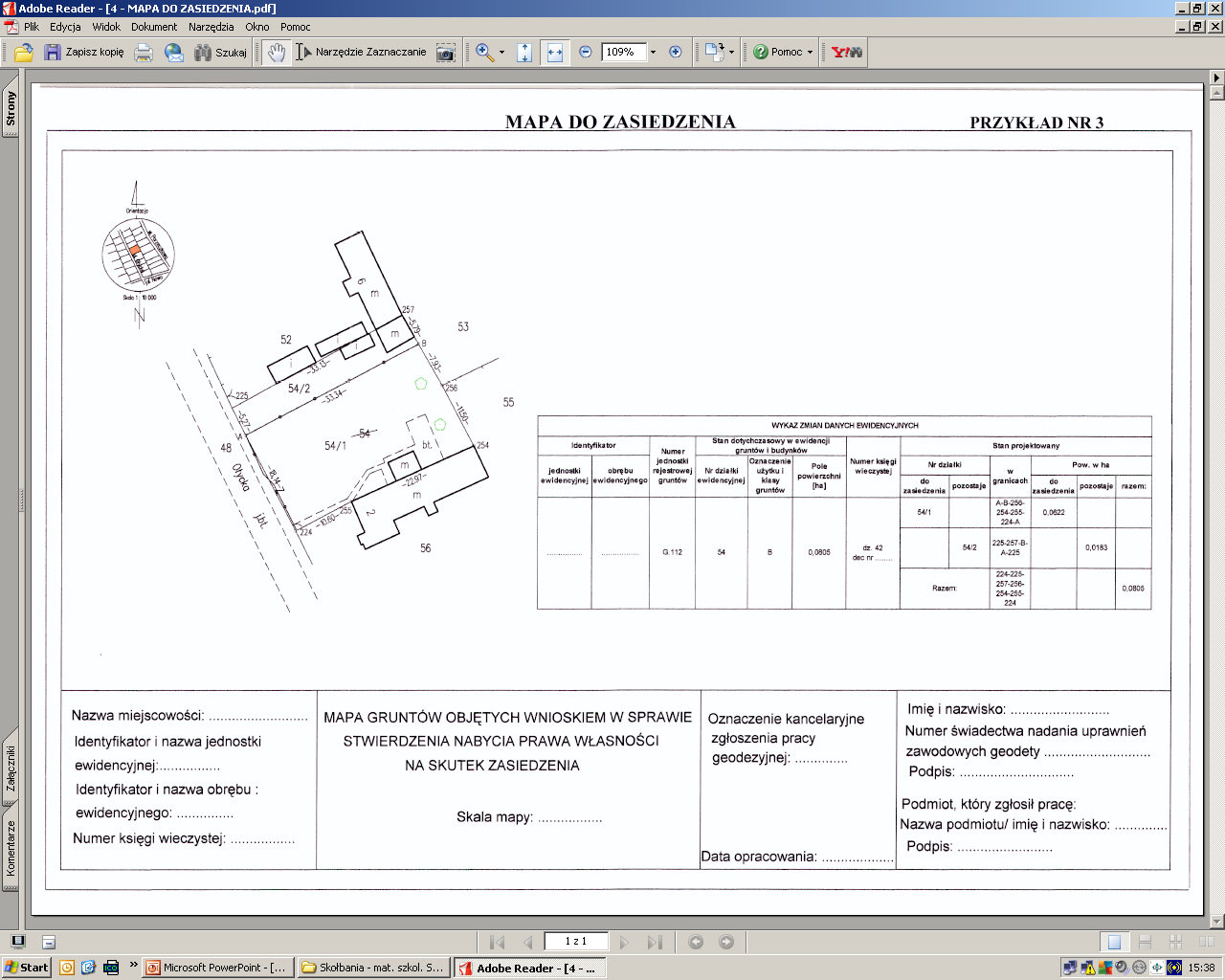The image size is (1225, 980).
Task: Open the Edycja menu
Action: pyautogui.click(x=65, y=27)
